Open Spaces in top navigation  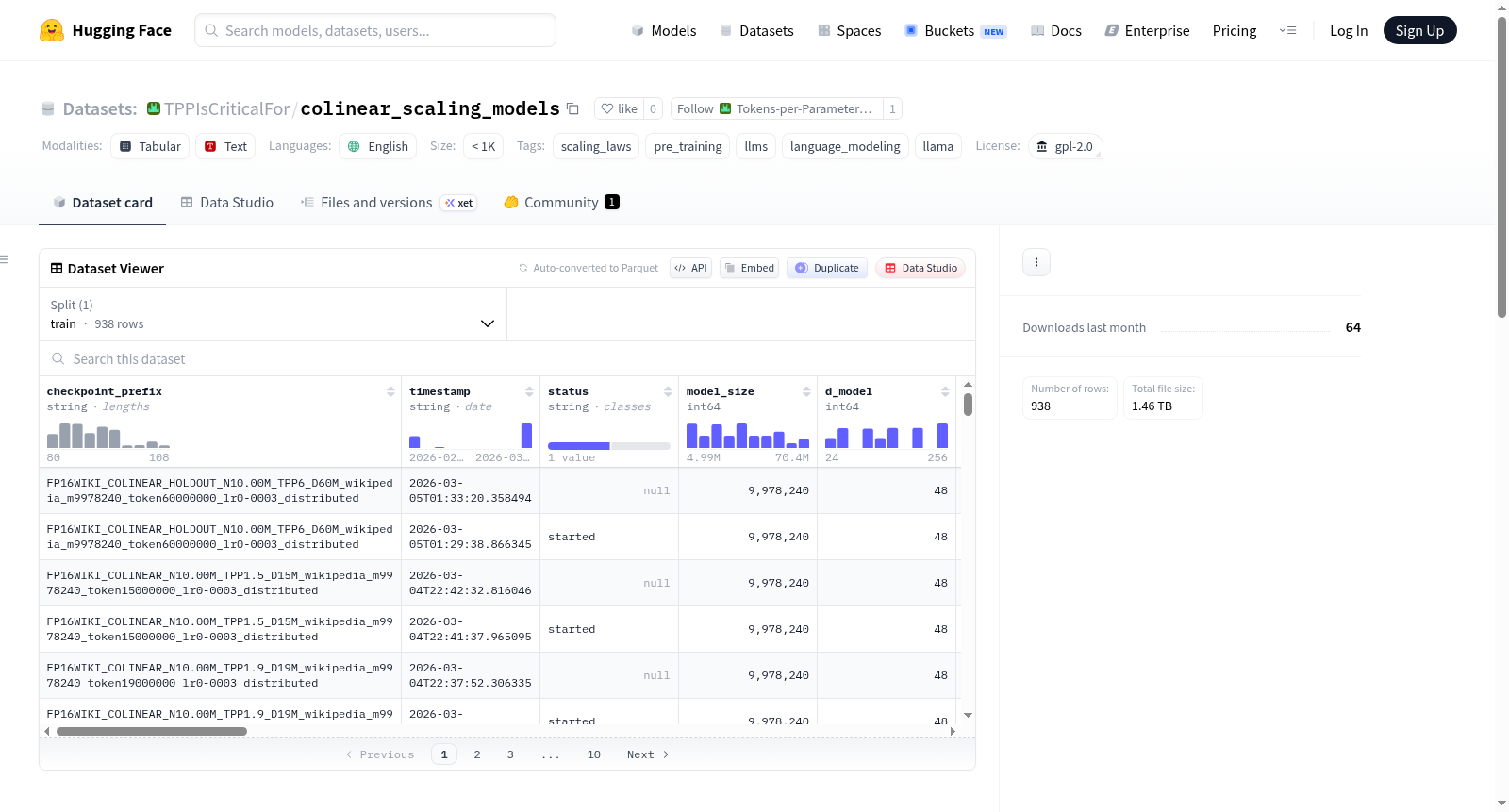pos(849,30)
